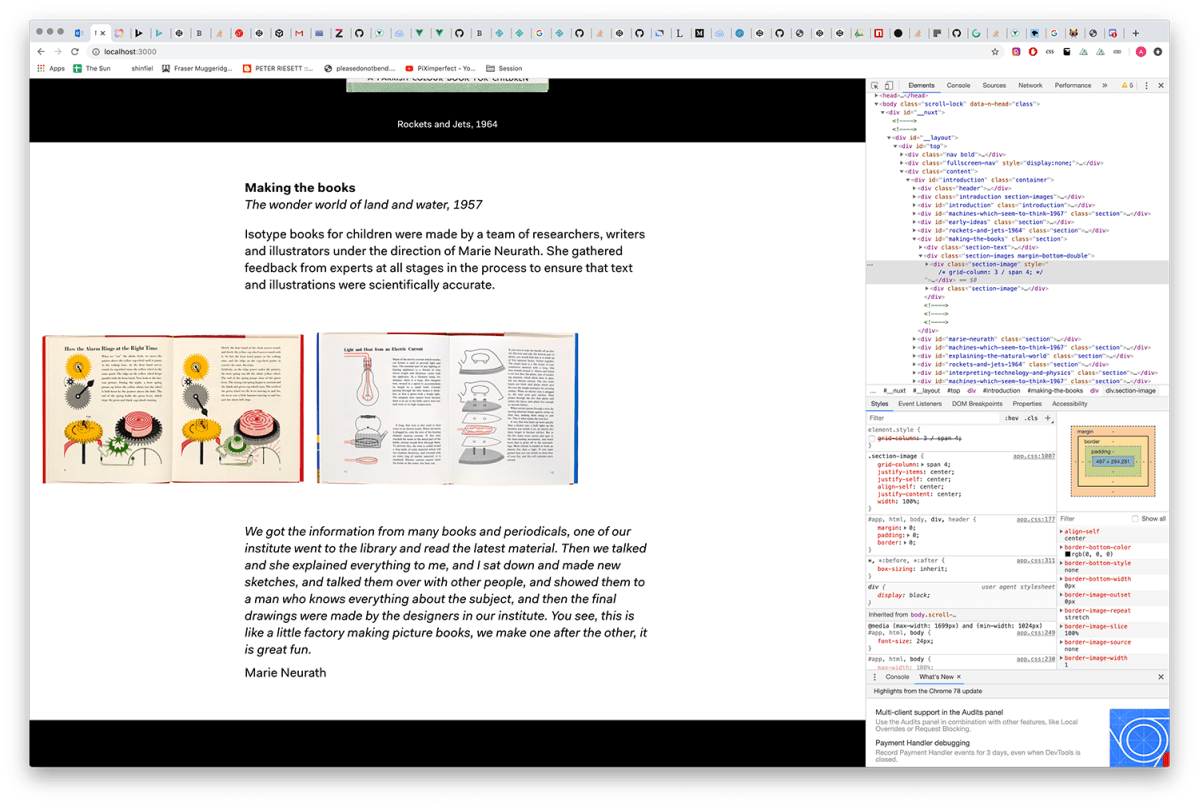Open the Apps bookmark shortcut
The width and height of the screenshot is (1199, 806).
pos(51,68)
